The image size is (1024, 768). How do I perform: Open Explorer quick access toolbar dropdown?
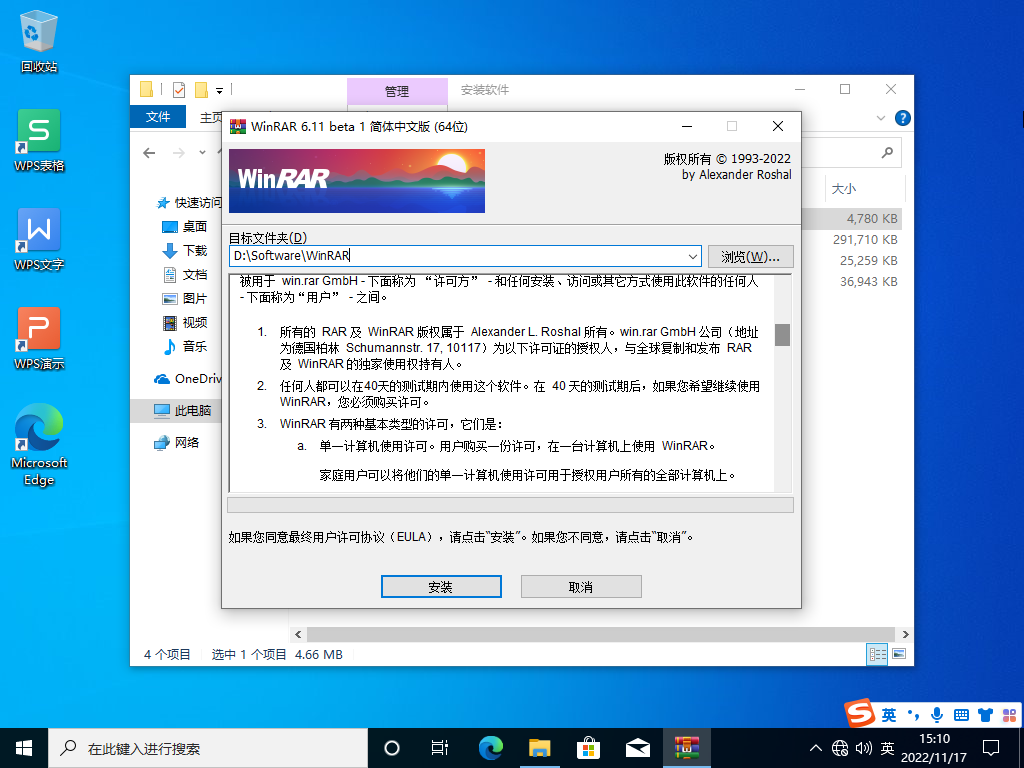coord(219,90)
